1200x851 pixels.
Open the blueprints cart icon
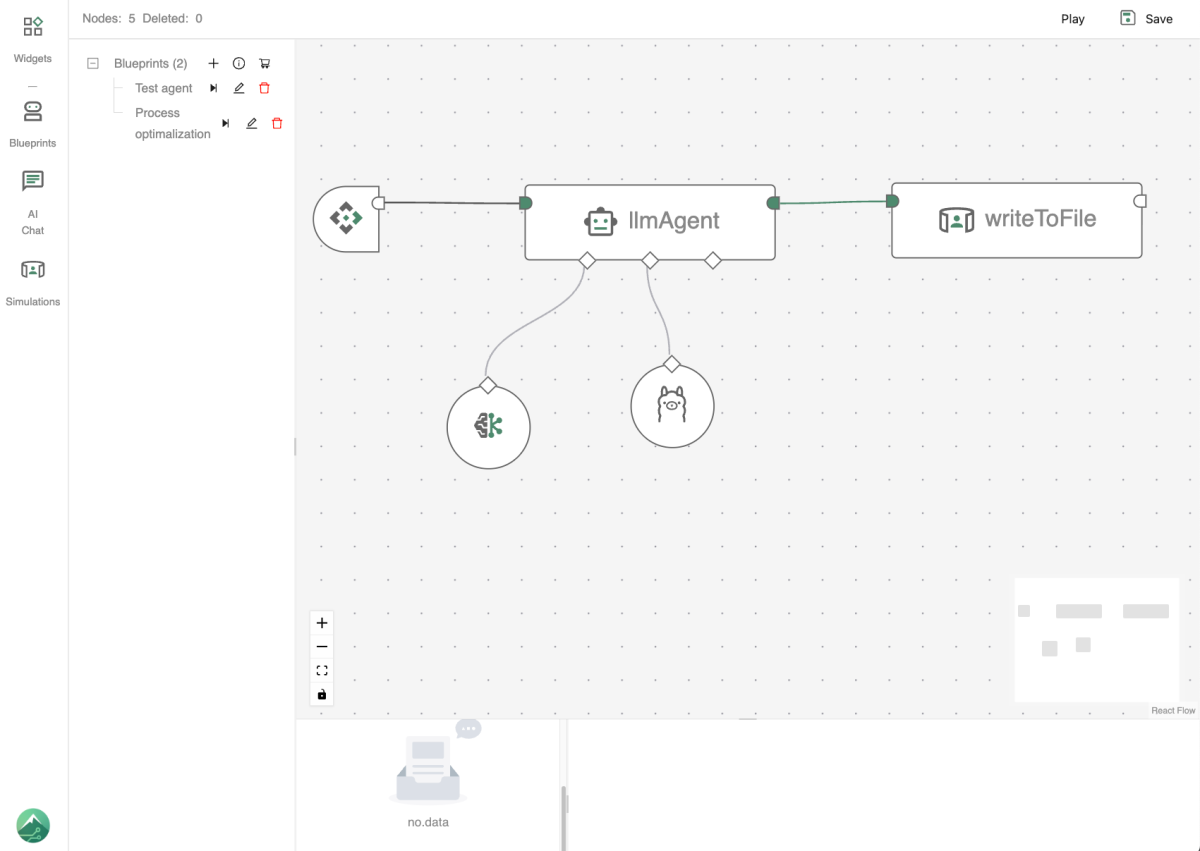tap(264, 63)
